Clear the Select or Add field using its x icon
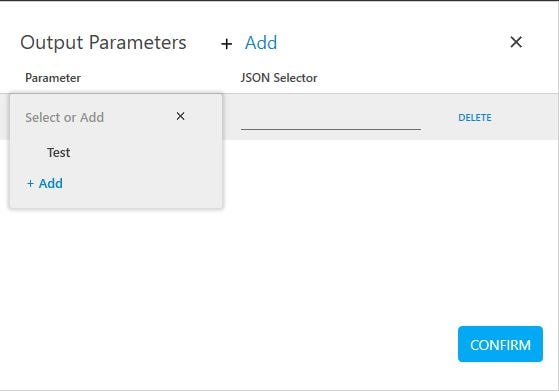 180,116
